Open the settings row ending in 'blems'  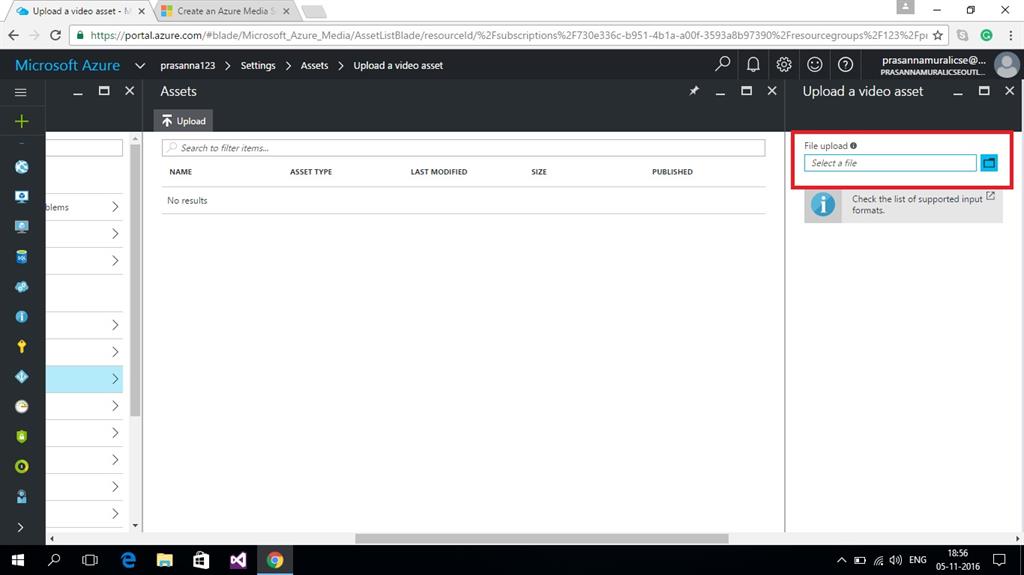tap(84, 207)
